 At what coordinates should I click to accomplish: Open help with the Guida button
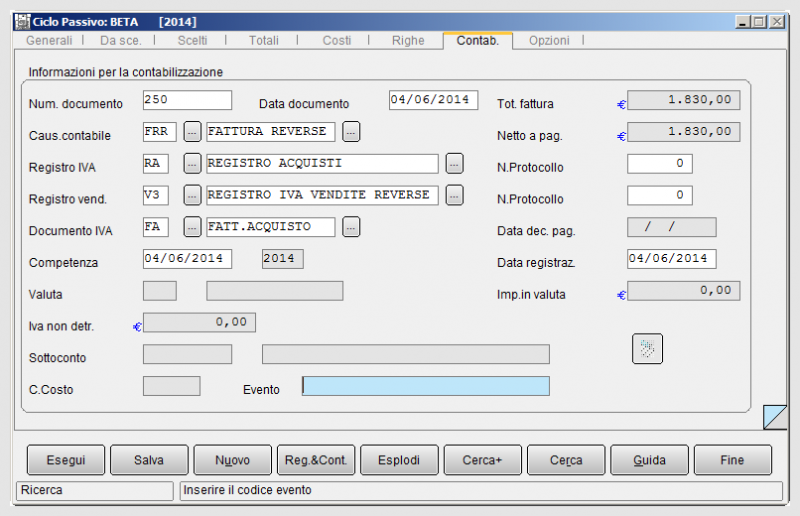click(x=649, y=460)
